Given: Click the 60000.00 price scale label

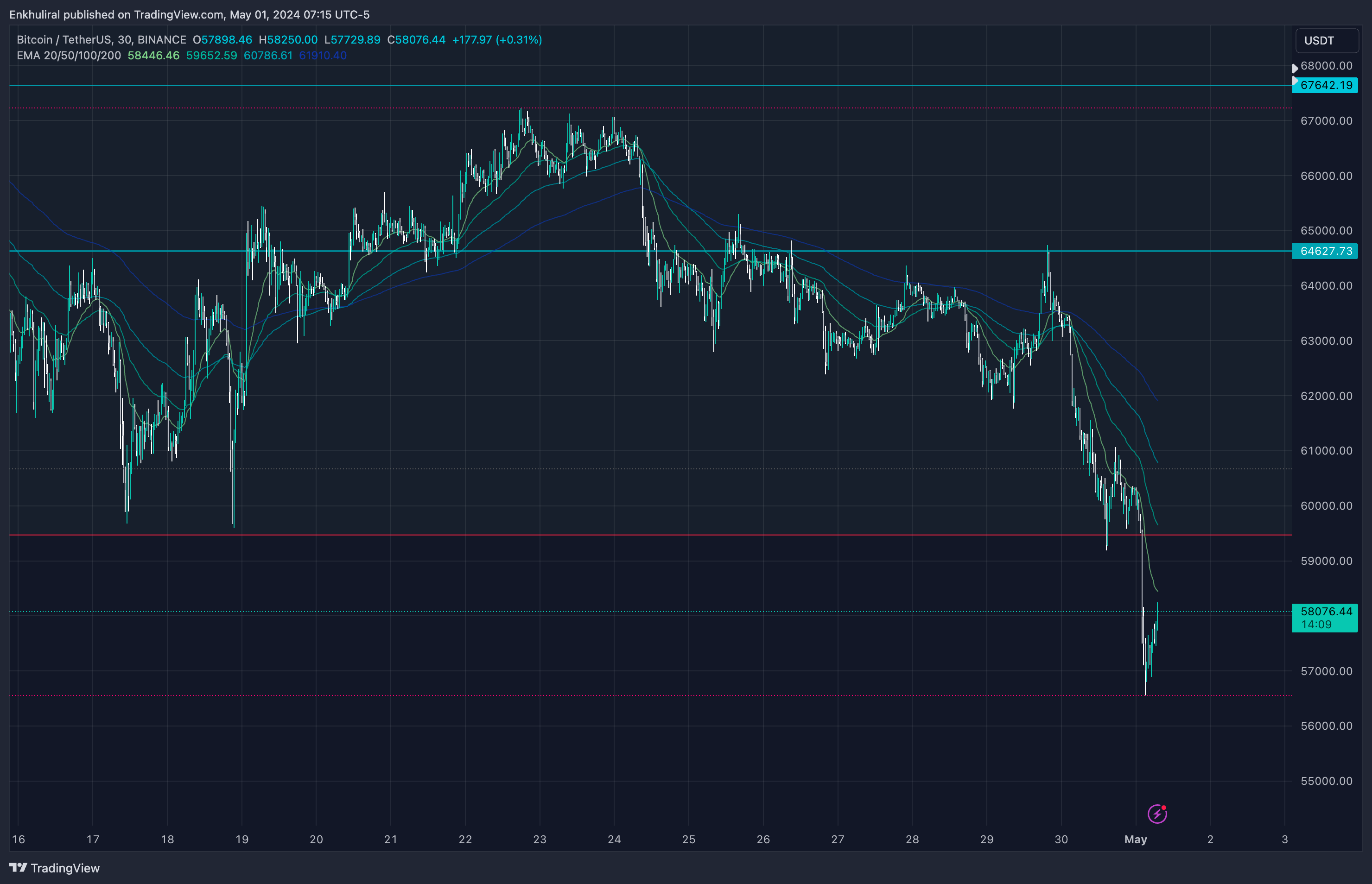Looking at the screenshot, I should coord(1326,506).
